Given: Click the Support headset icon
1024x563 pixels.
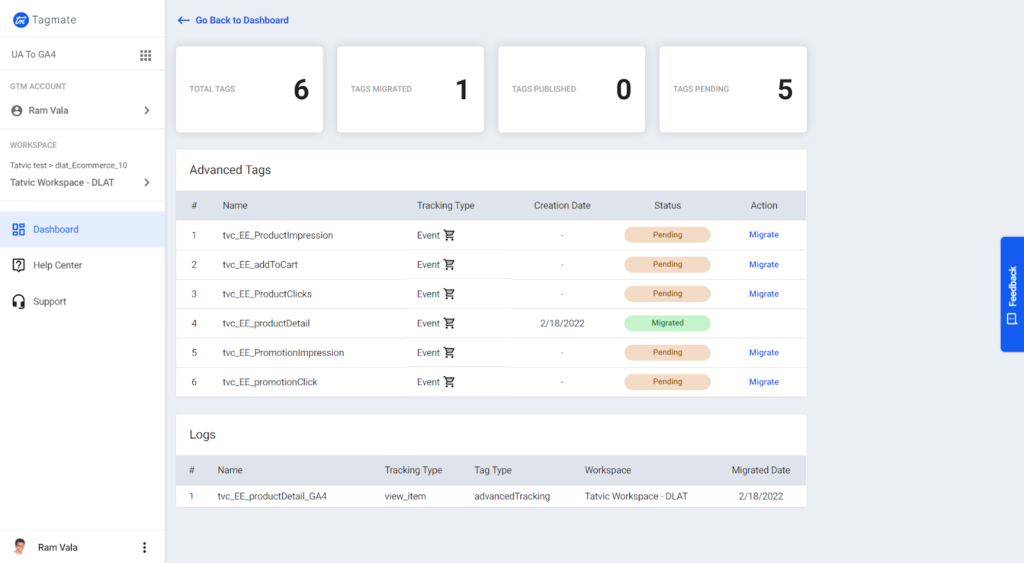Looking at the screenshot, I should point(18,301).
